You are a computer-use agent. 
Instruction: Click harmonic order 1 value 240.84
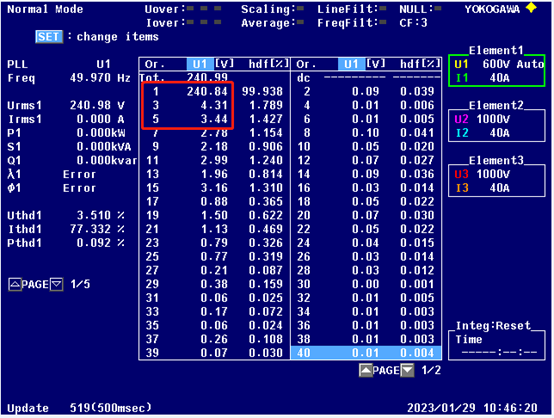pos(207,92)
